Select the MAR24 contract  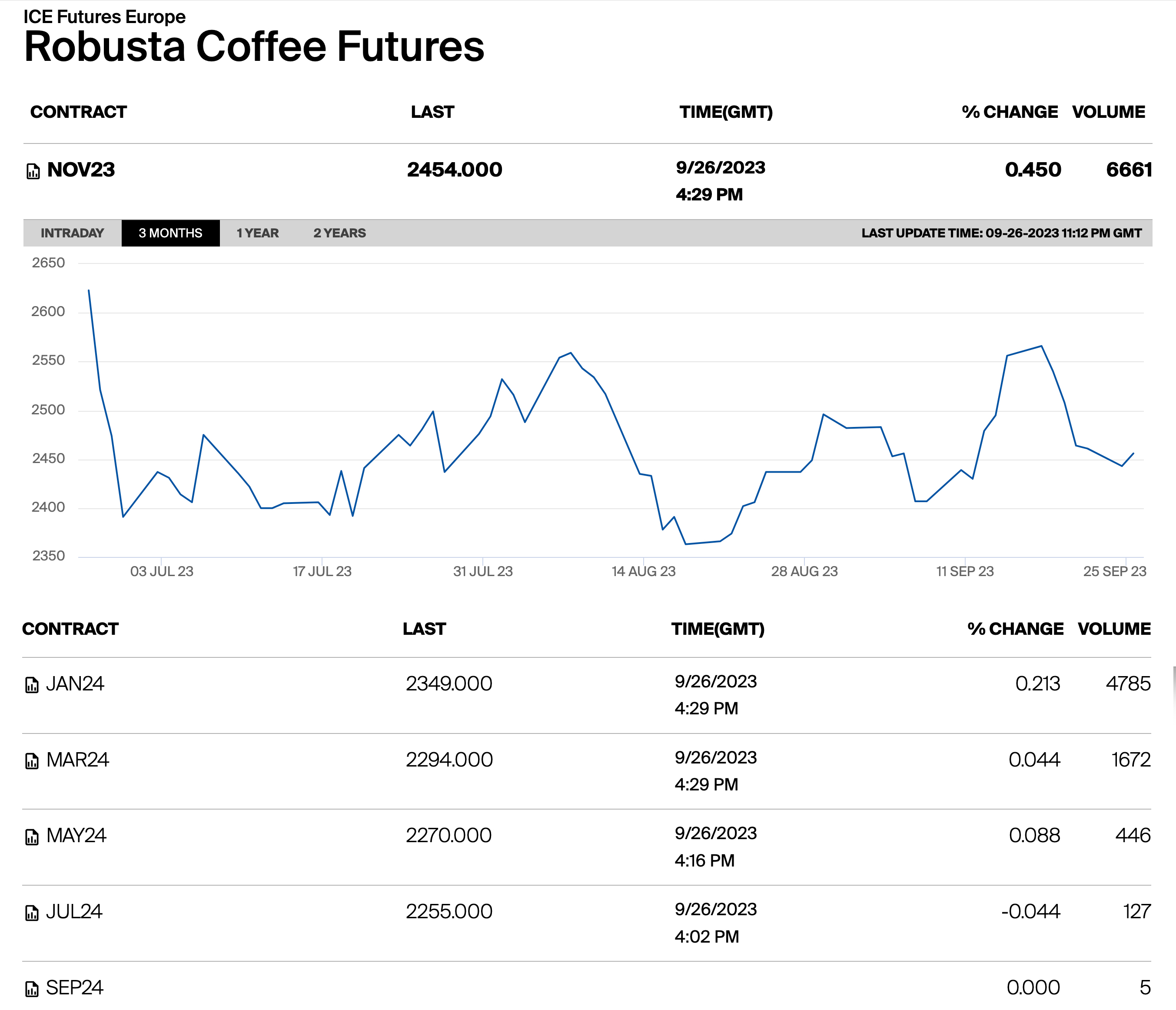77,760
